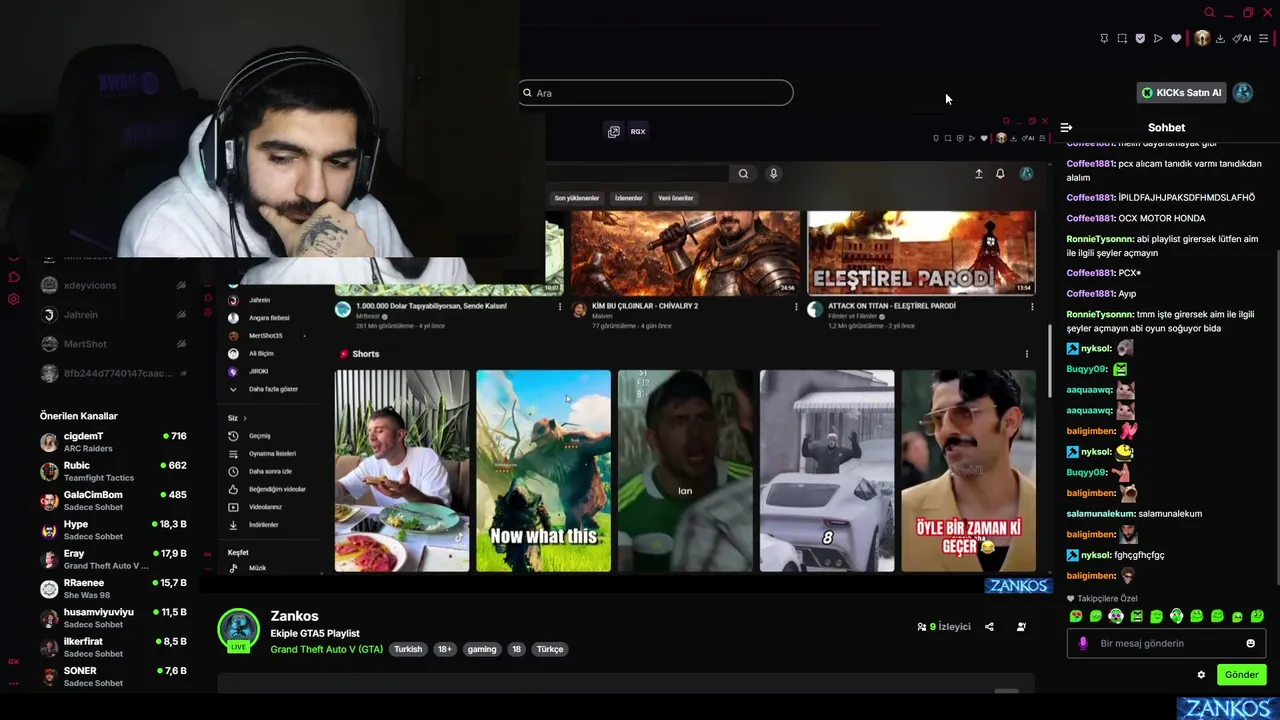Click YouTube search magnifier icon in stream
Viewport: 1280px width, 720px height.
pos(743,174)
